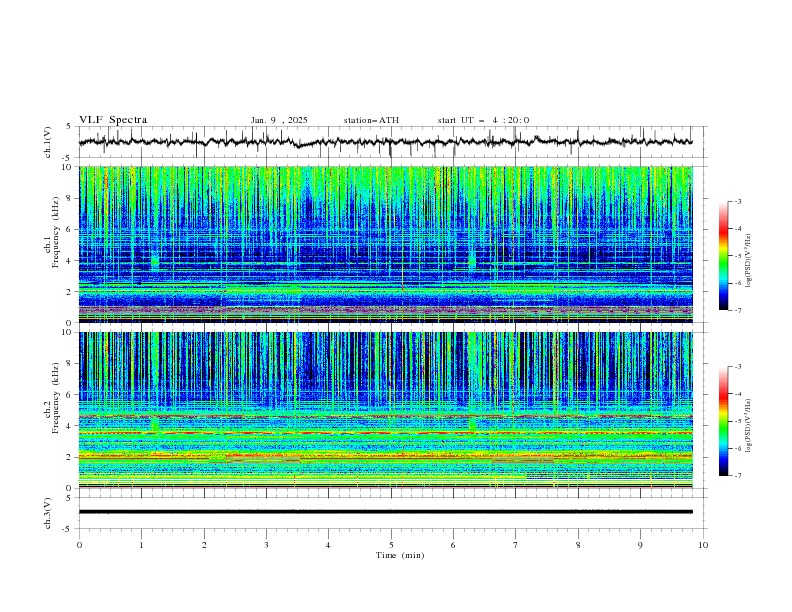
Task: Click the "-7" tick on ch.1 colorbar
Action: pyautogui.click(x=737, y=311)
